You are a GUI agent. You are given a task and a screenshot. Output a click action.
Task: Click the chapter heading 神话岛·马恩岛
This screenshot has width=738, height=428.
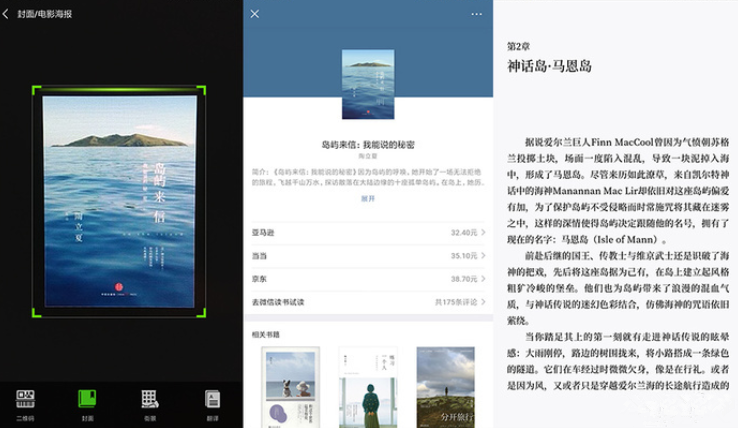click(549, 66)
